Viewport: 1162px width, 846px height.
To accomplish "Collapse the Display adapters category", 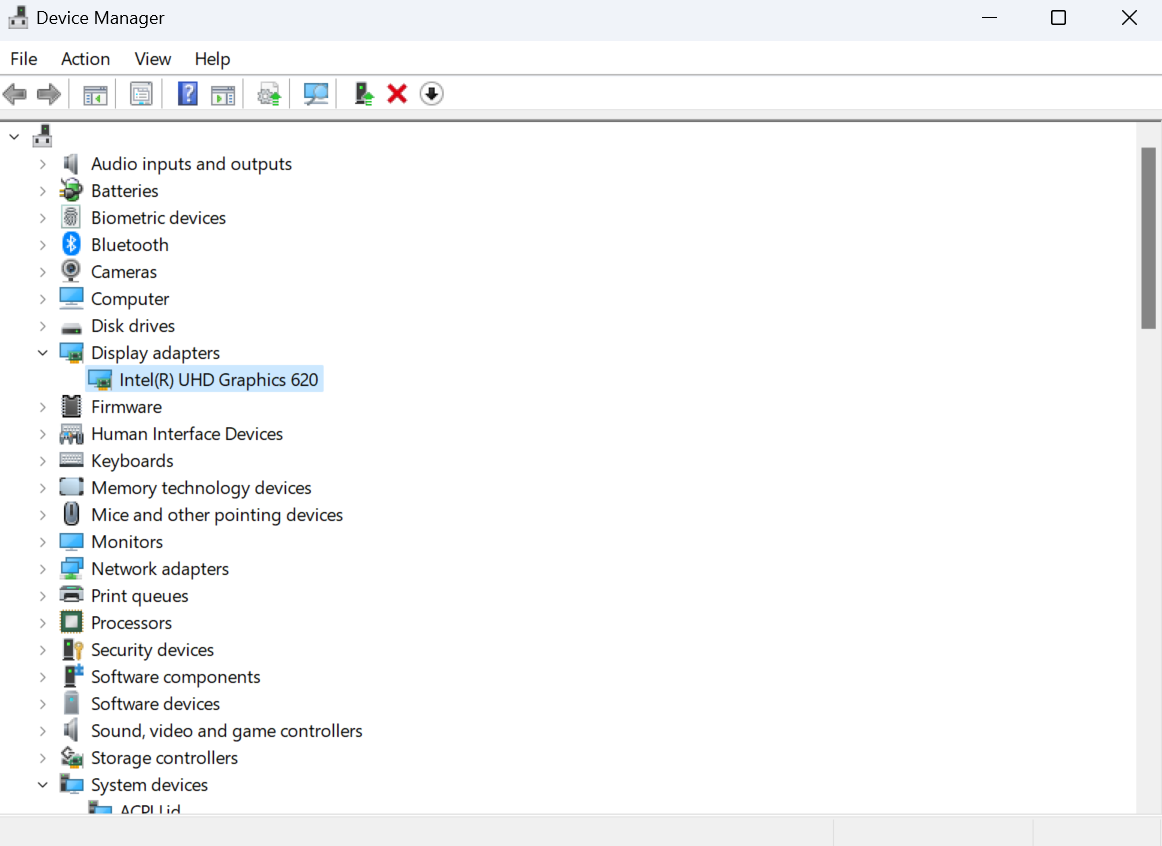I will [43, 353].
